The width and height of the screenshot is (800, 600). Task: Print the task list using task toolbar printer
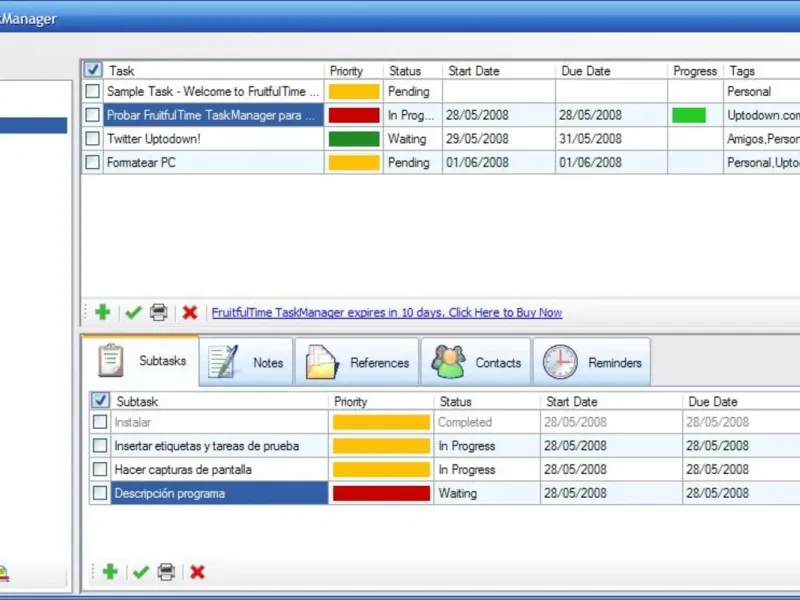pos(159,312)
